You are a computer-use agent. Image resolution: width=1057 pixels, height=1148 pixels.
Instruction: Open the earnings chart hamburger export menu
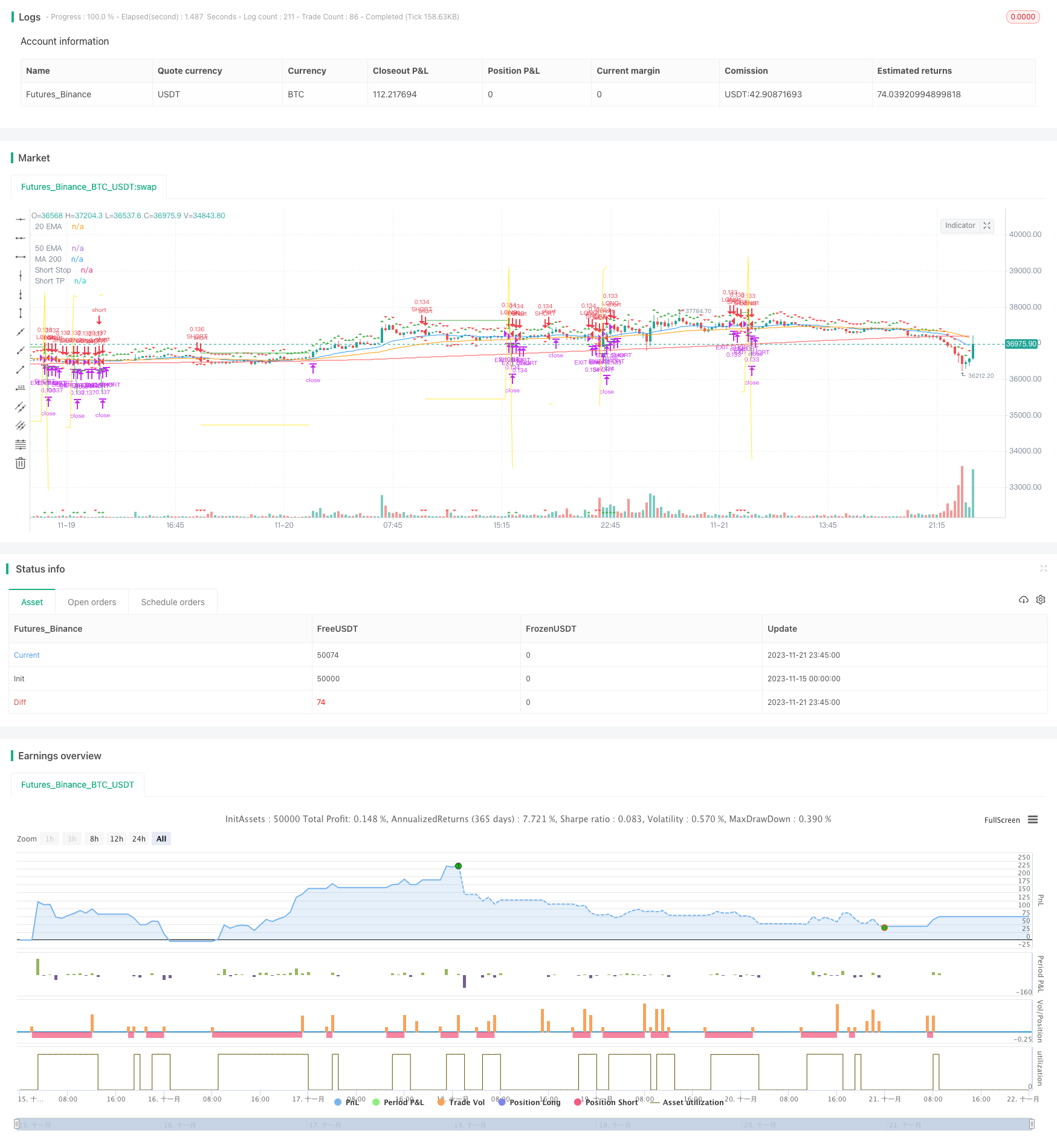1033,820
